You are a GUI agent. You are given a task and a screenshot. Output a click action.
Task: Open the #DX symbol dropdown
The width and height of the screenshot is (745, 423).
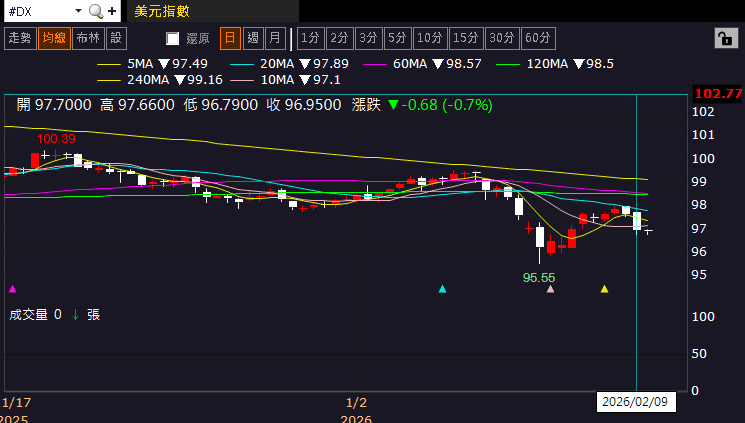[x=76, y=11]
